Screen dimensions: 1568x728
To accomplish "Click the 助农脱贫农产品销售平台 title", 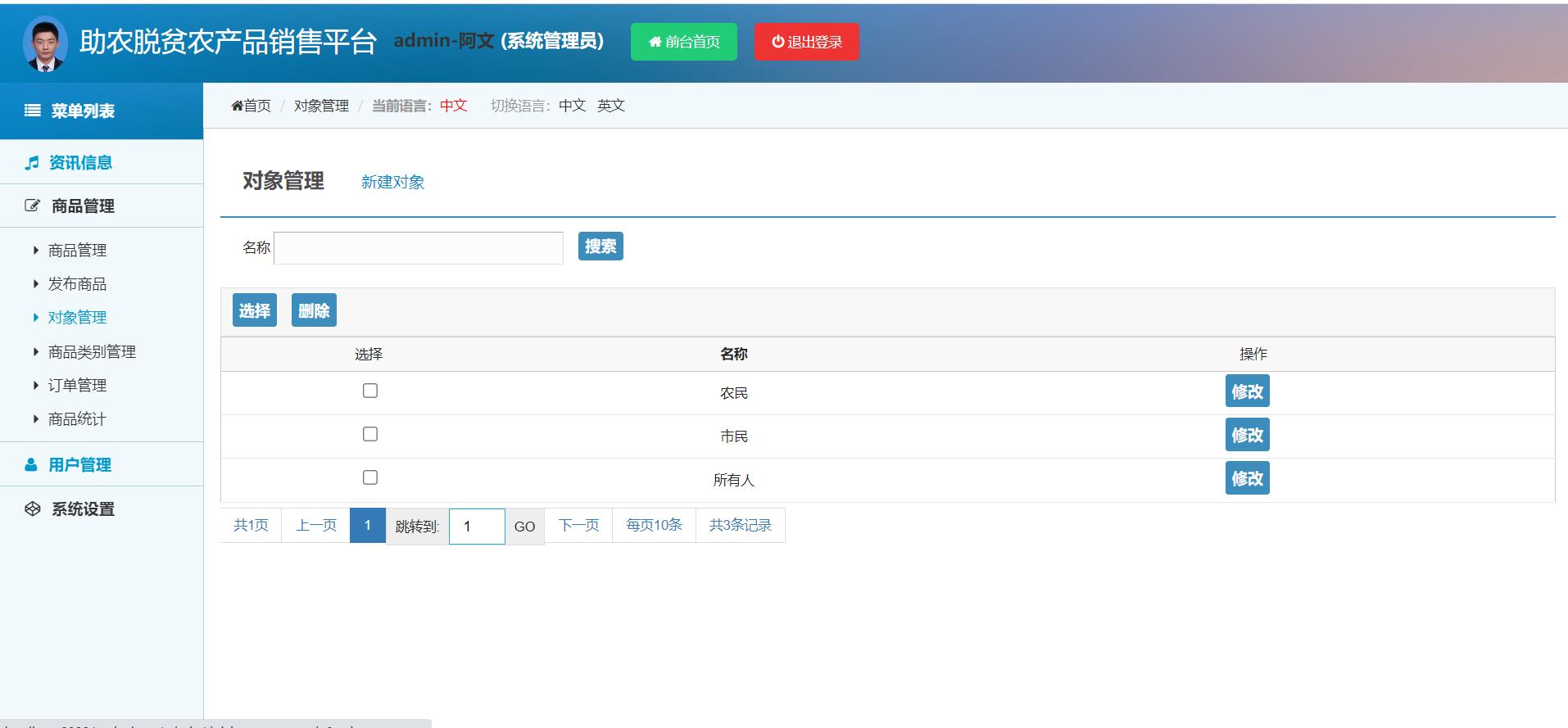I will click(x=228, y=42).
